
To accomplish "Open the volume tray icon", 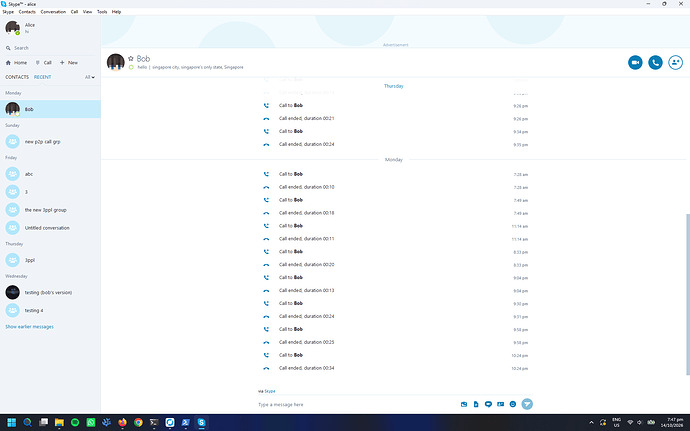I will coord(639,423).
